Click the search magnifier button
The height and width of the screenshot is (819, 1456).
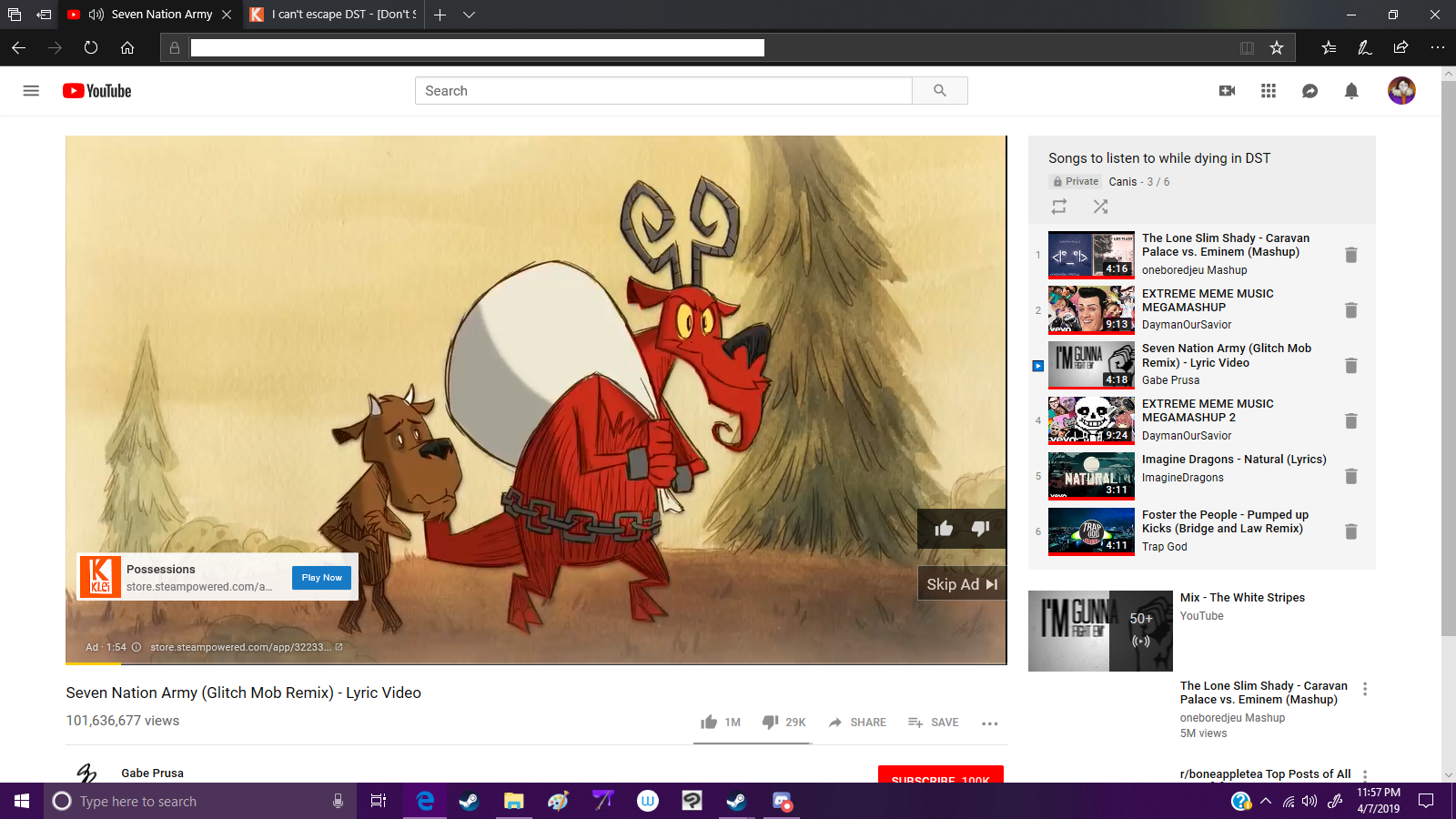940,91
